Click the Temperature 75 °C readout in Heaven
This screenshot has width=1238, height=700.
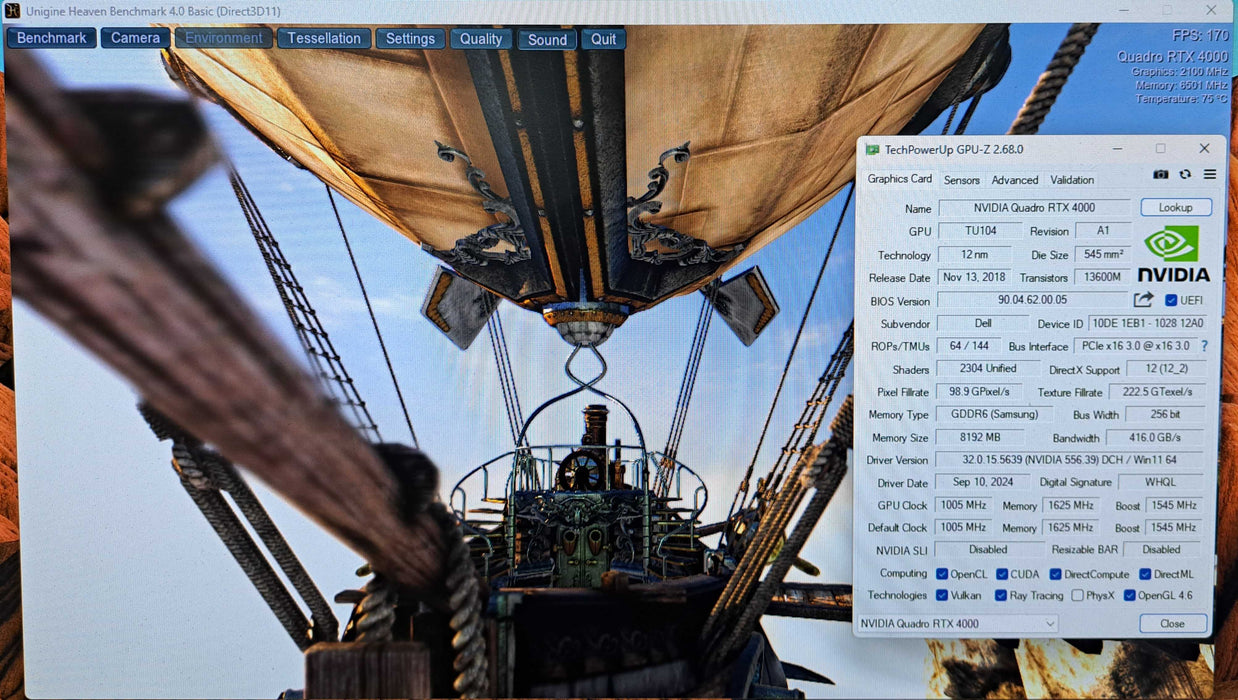(1181, 99)
